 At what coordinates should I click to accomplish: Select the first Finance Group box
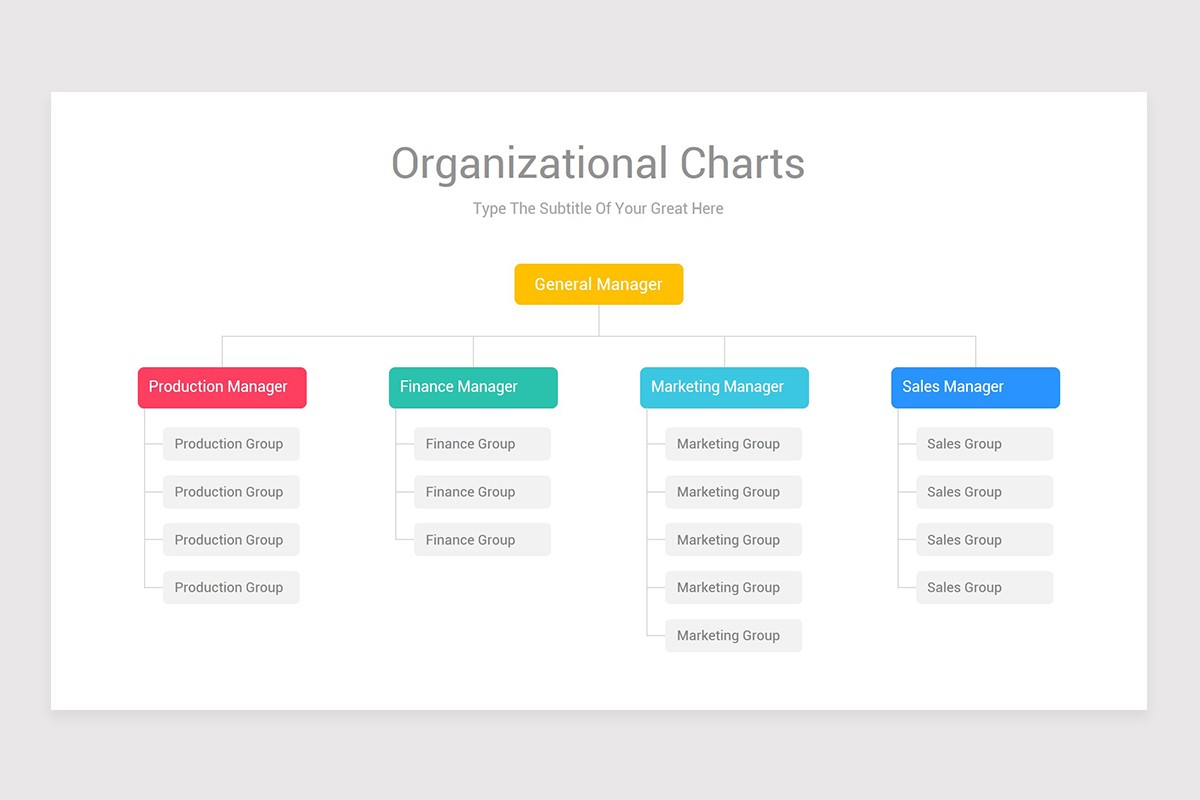[482, 444]
